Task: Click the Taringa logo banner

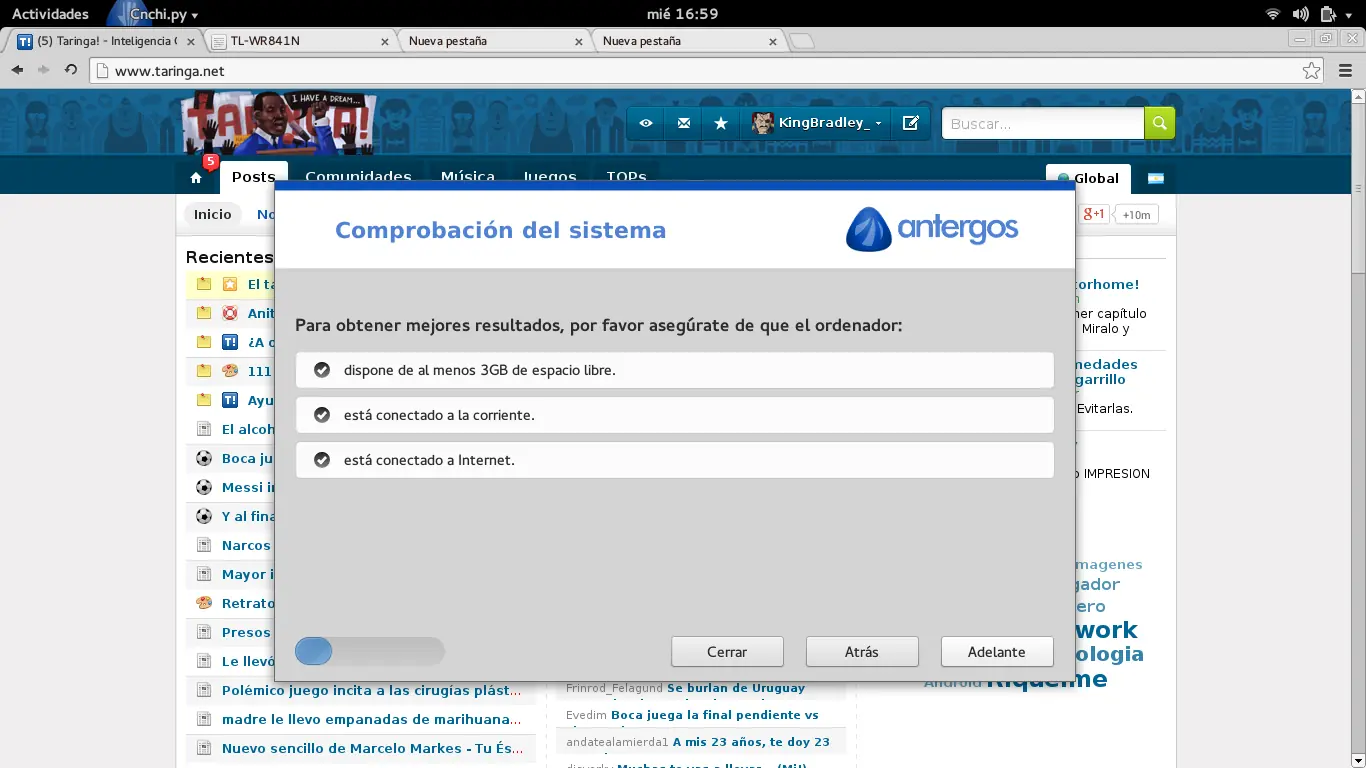Action: 279,124
